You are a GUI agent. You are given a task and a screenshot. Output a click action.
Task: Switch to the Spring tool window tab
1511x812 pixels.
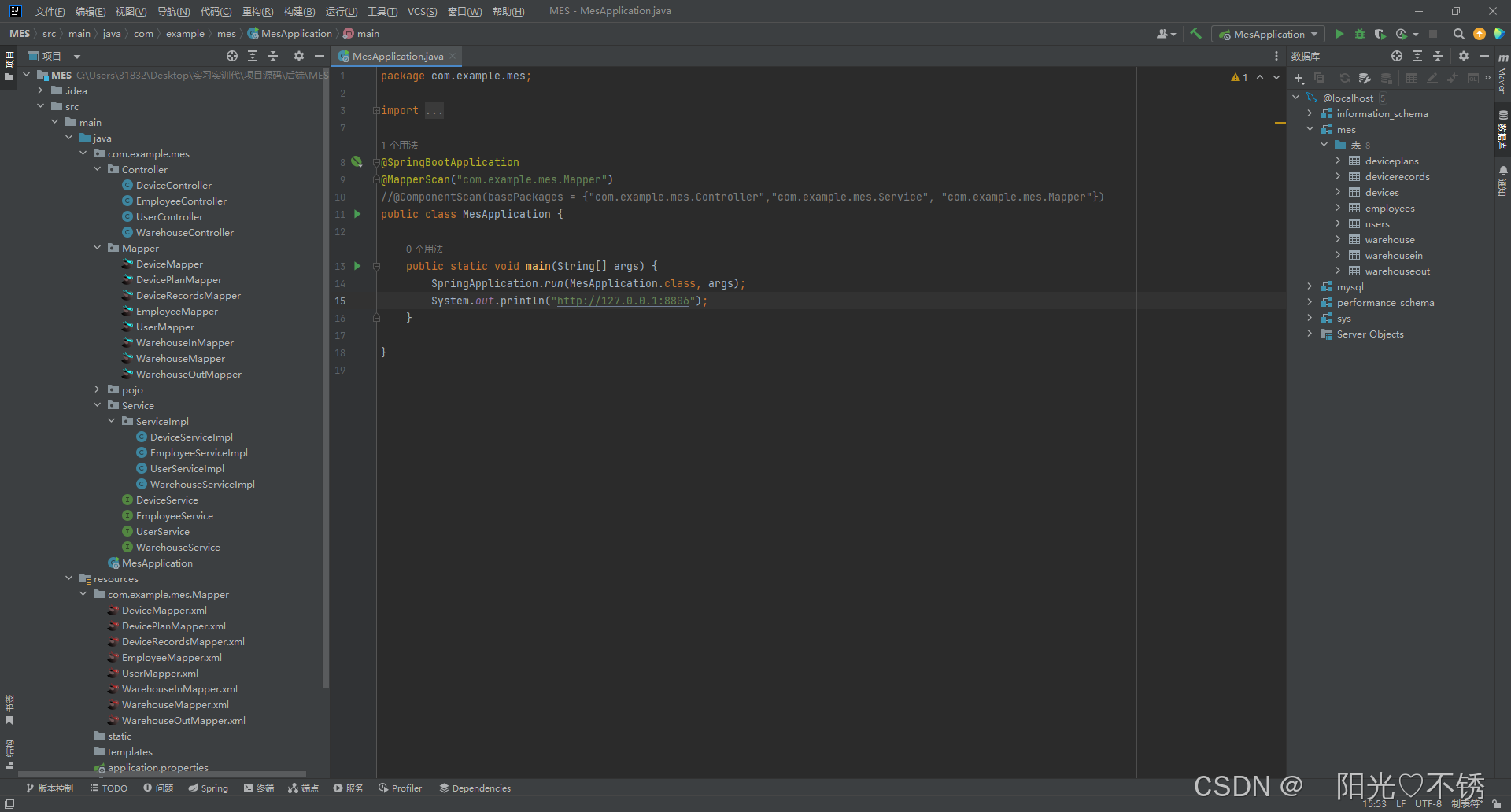point(208,788)
